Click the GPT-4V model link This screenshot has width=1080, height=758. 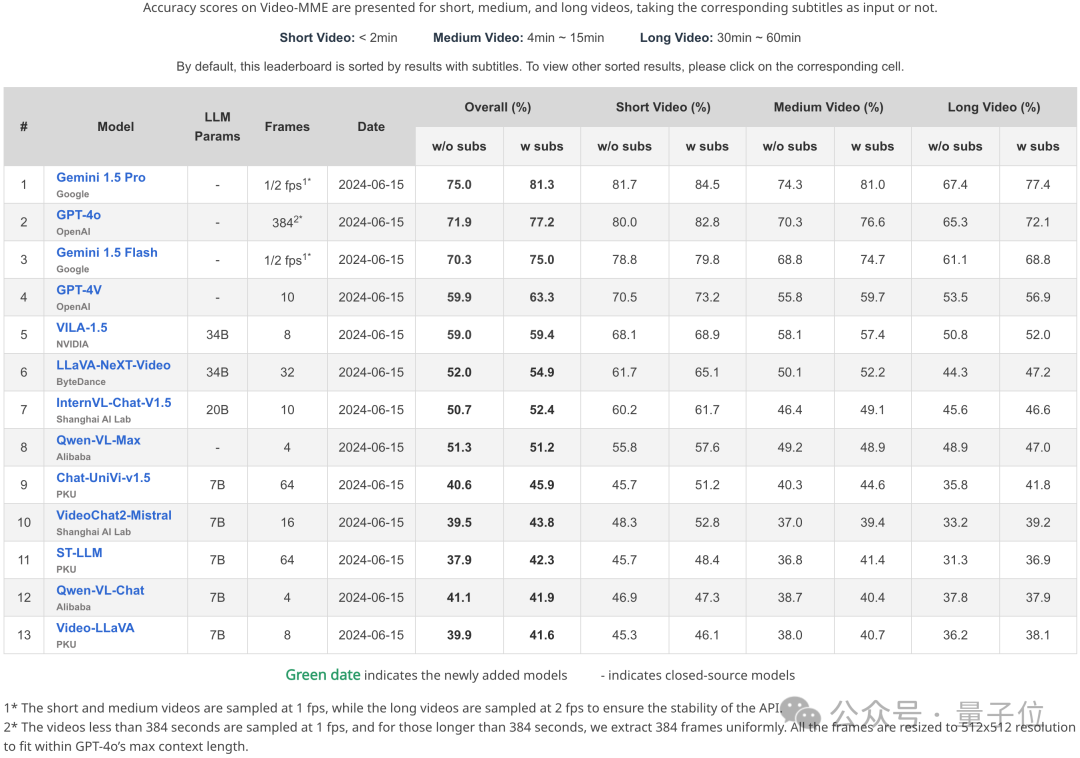79,290
